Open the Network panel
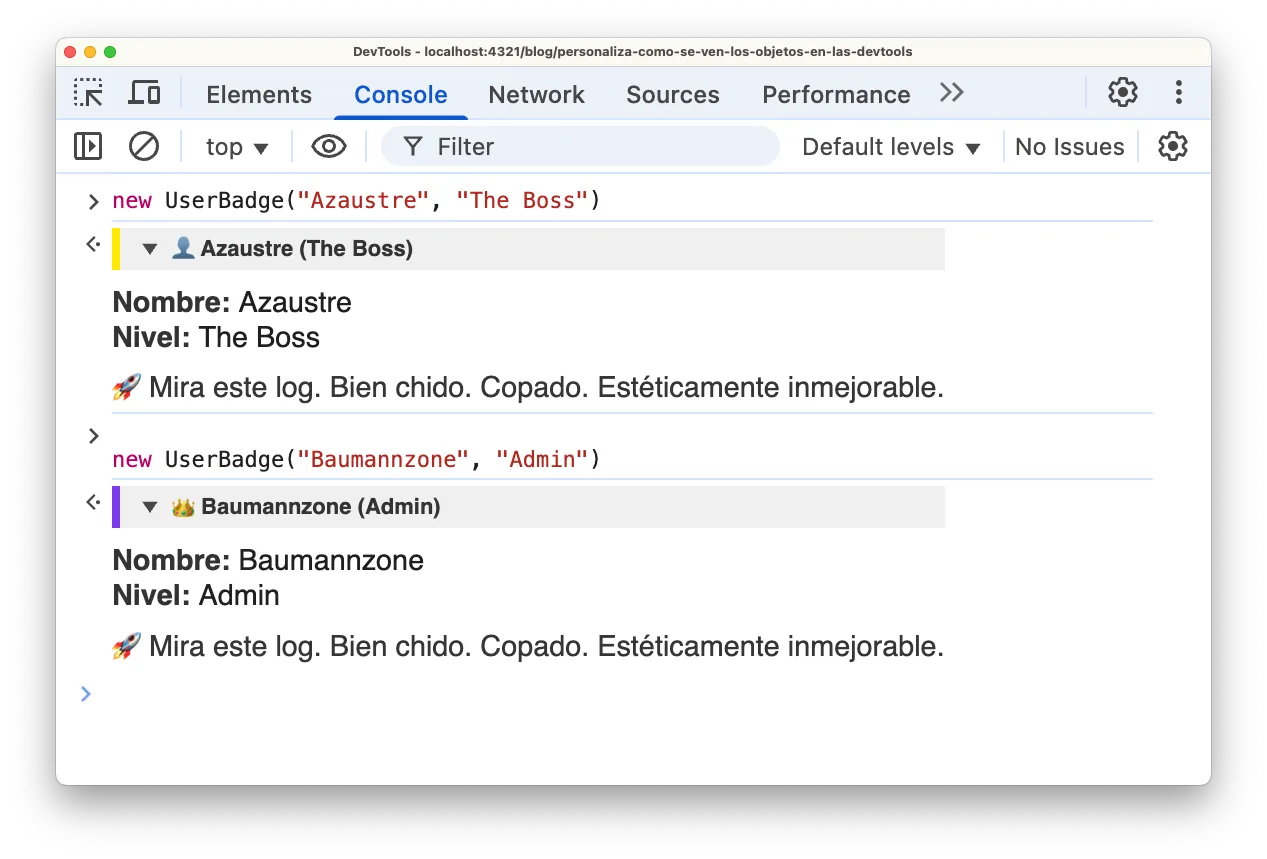1267x859 pixels. [x=536, y=94]
